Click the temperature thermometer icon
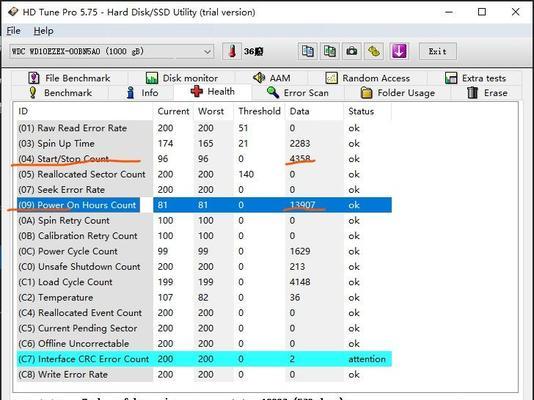The image size is (534, 400). click(232, 51)
